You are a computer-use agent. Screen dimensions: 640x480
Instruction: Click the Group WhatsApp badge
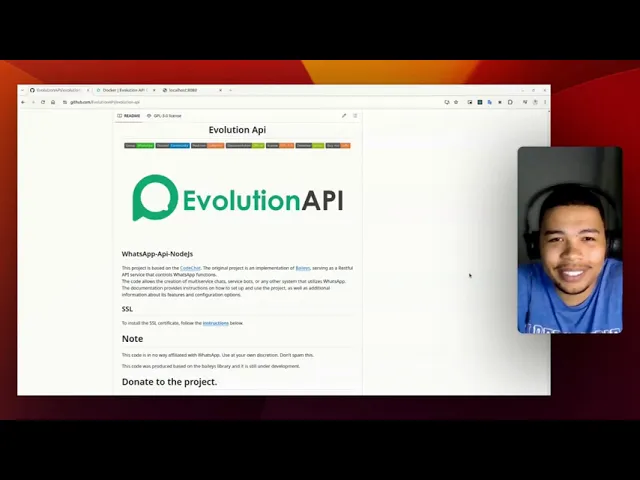pyautogui.click(x=139, y=146)
